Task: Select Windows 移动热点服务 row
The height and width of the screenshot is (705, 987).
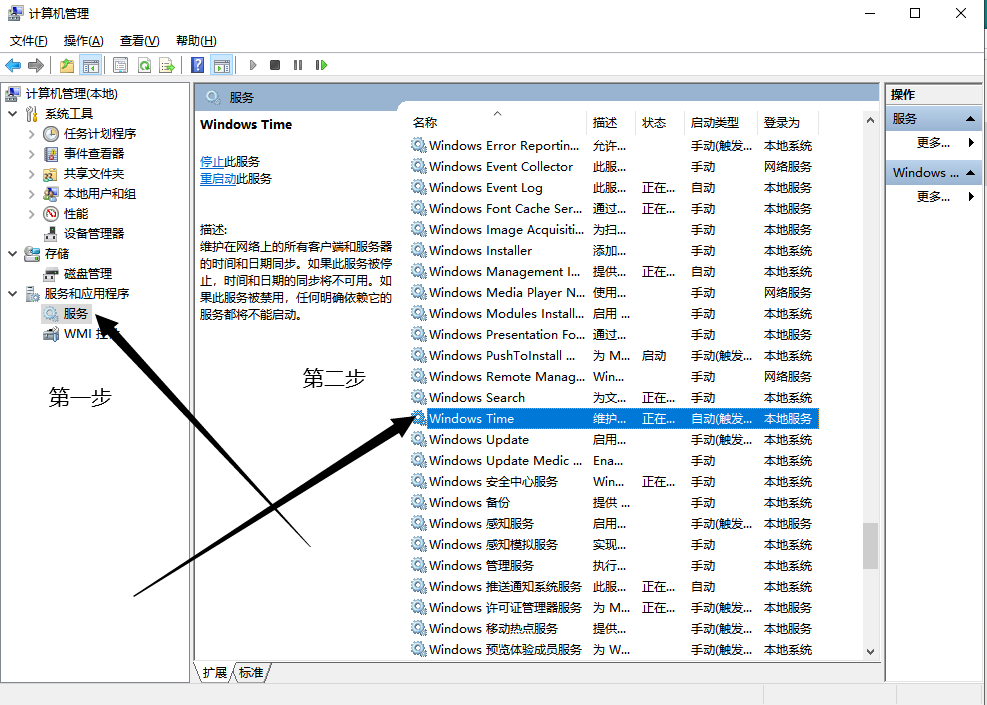Action: (x=614, y=628)
